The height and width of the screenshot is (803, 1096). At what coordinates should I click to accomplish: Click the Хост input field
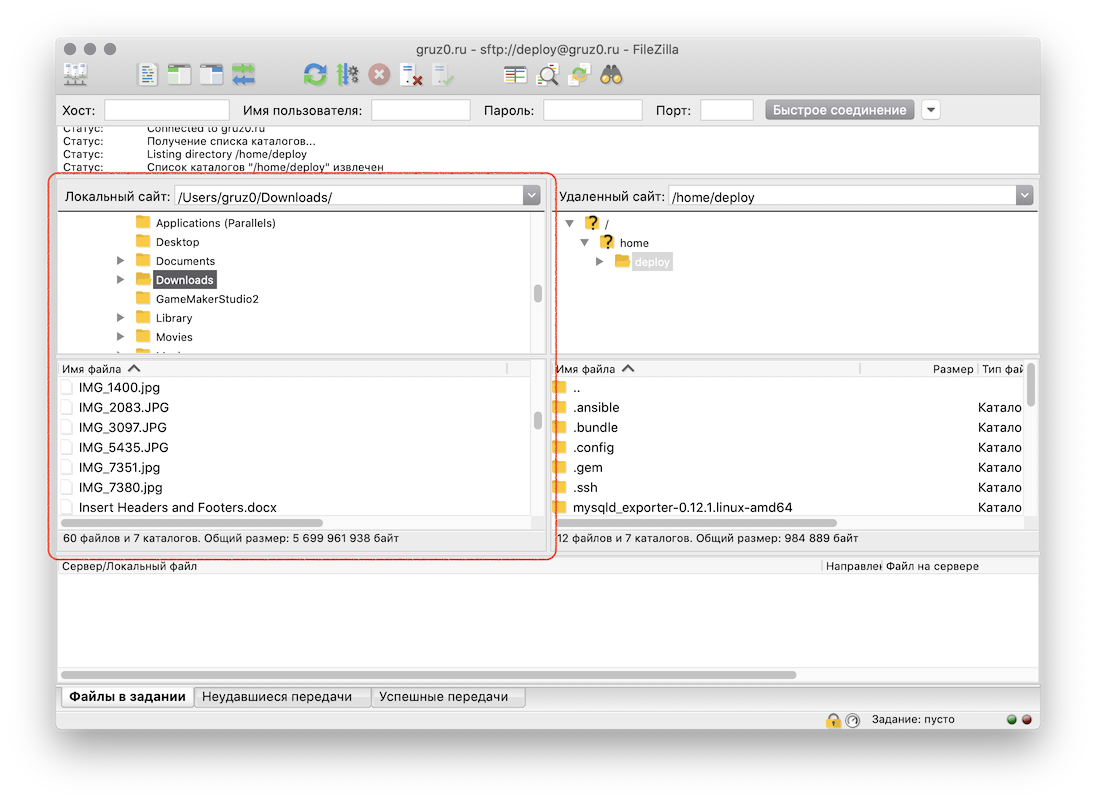[167, 110]
